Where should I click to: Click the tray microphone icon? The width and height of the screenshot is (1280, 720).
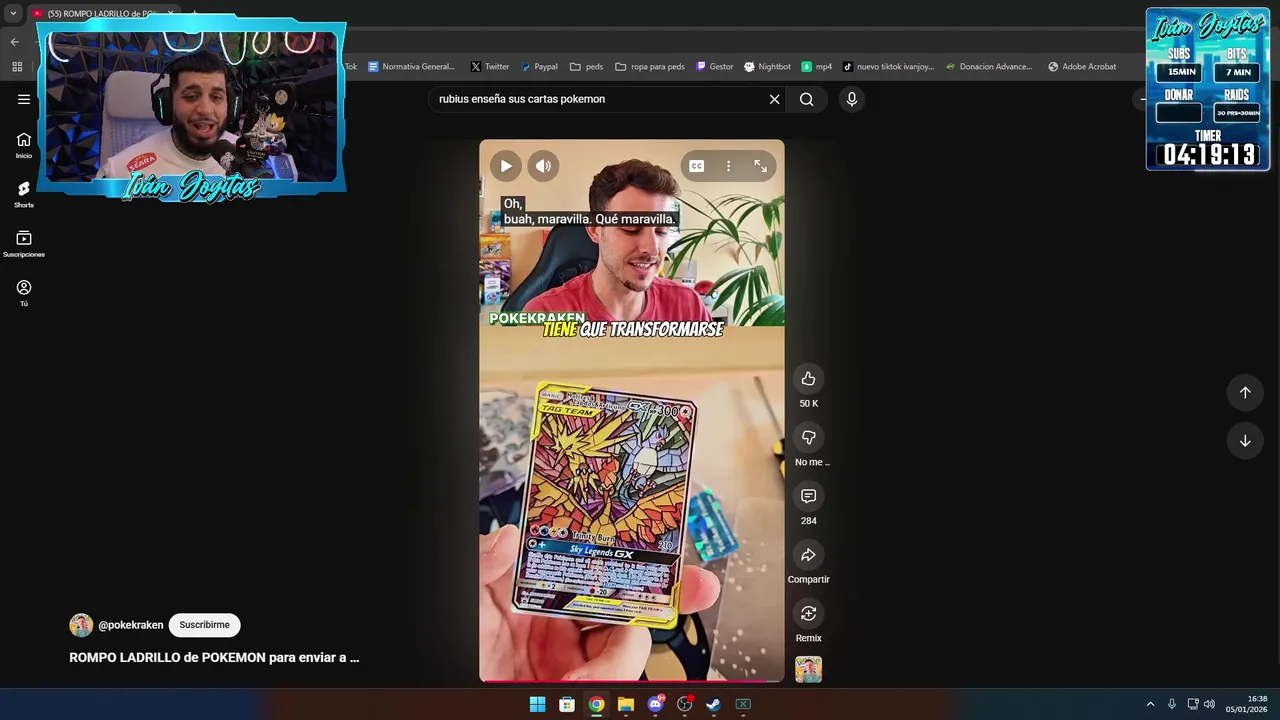point(1172,704)
